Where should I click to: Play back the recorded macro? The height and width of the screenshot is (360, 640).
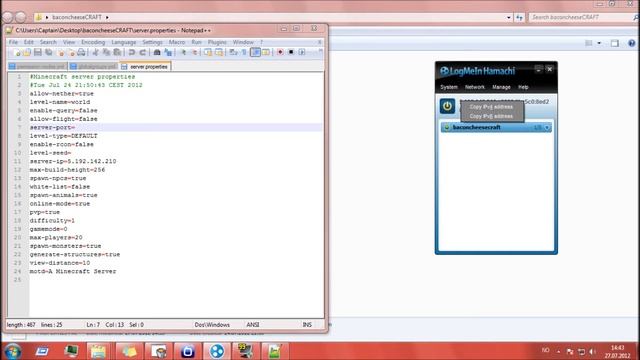coord(302,52)
